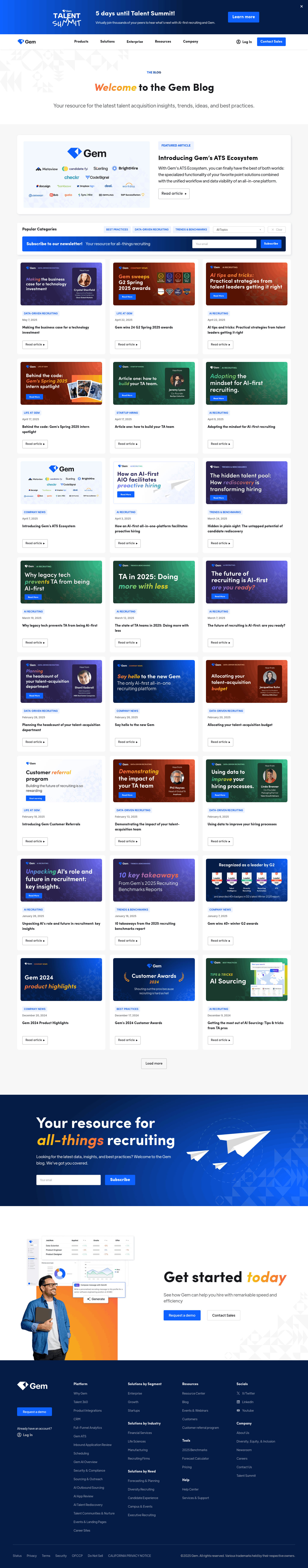Click Learn more in the summit banner
The height and width of the screenshot is (1568, 308).
coord(244,17)
